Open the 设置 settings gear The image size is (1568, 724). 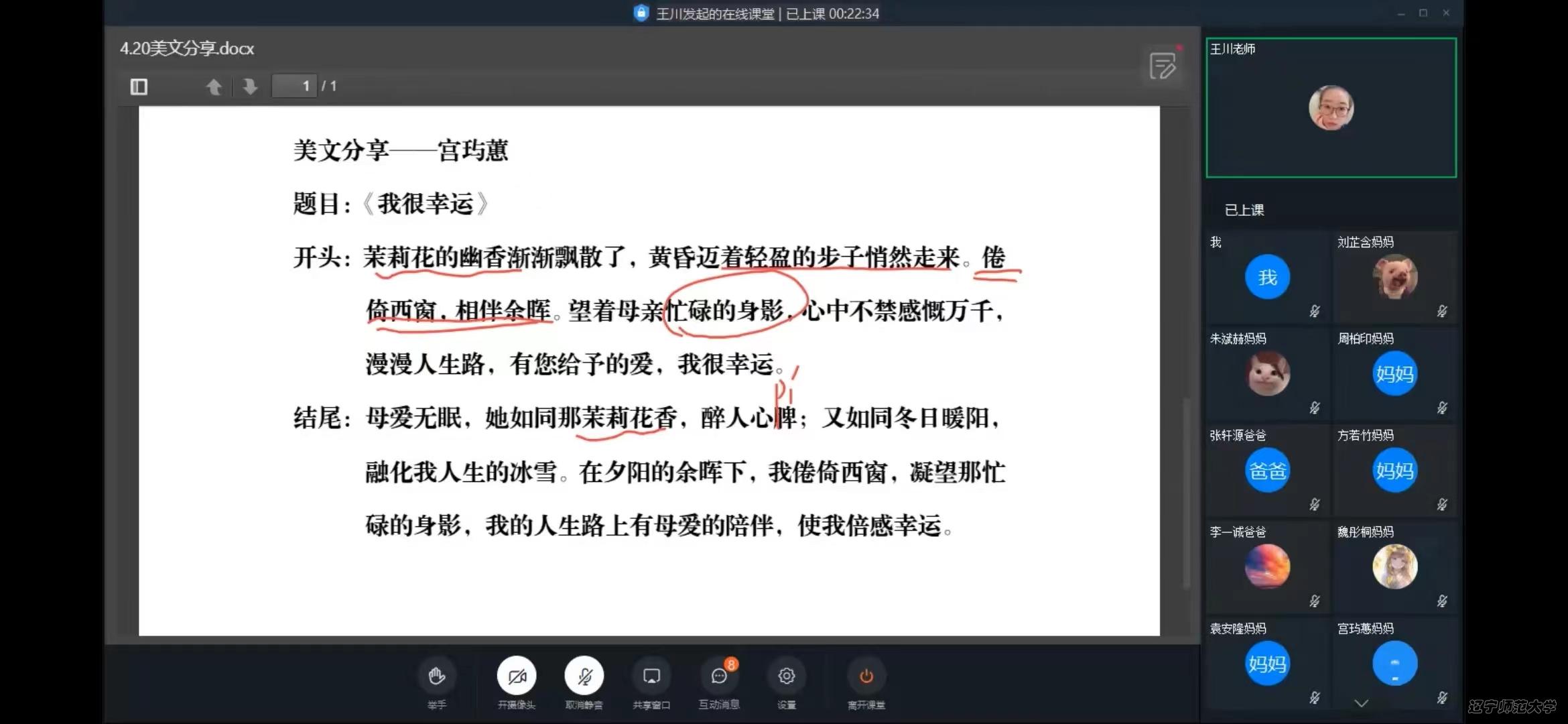point(785,676)
